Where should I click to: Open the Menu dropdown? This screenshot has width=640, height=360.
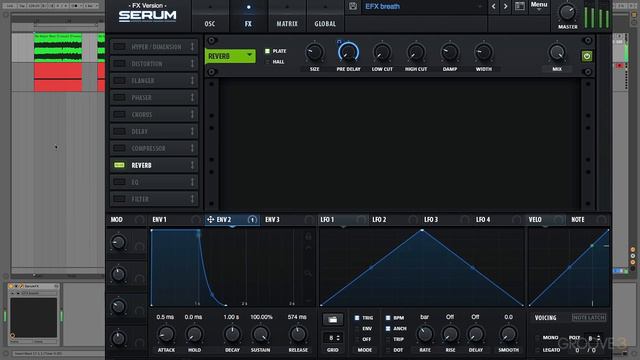[539, 5]
